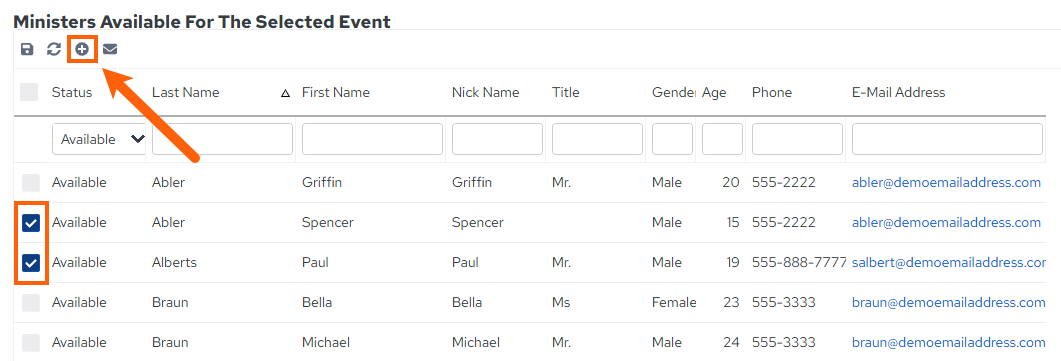1061x361 pixels.
Task: Click the envelope email icon
Action: tap(110, 49)
